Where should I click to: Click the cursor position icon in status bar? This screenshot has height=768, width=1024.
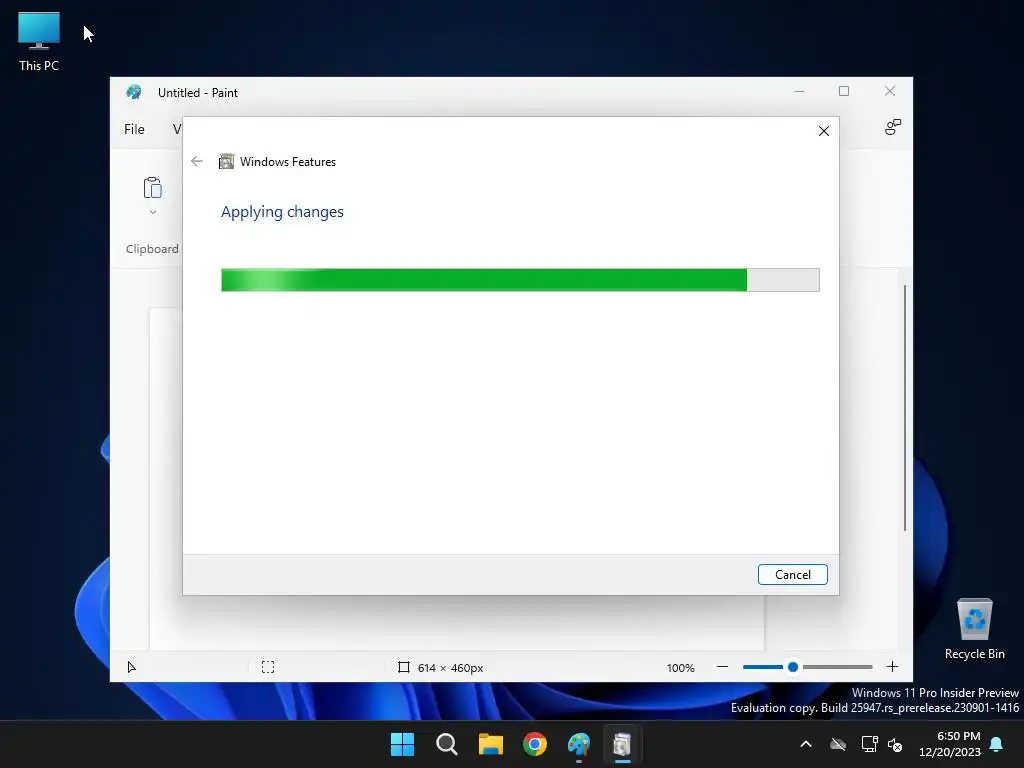(131, 667)
